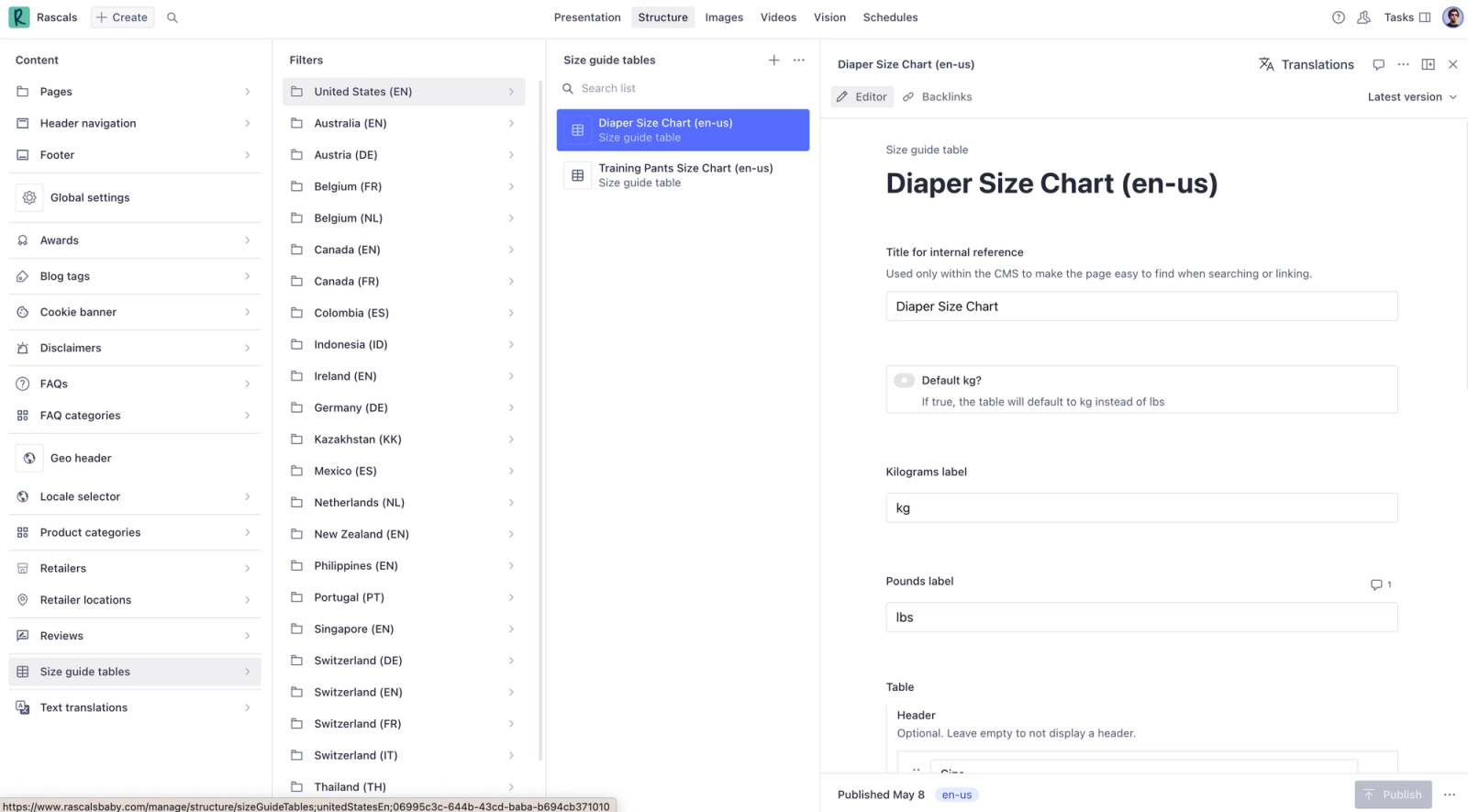Open the Vision tab
1468x812 pixels.
point(829,17)
